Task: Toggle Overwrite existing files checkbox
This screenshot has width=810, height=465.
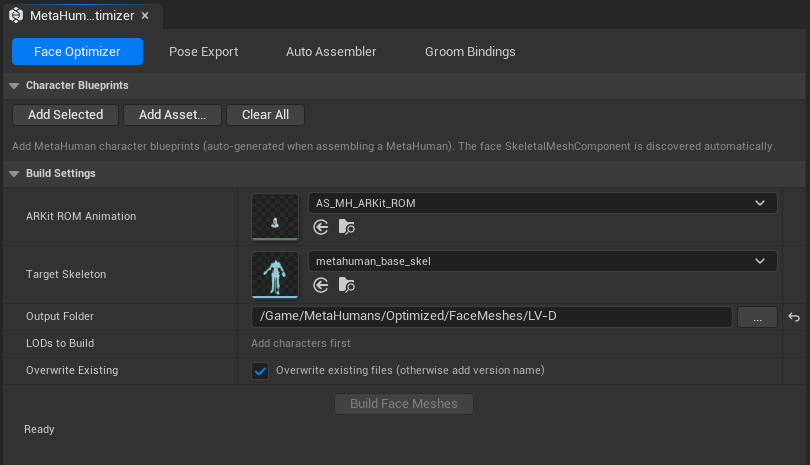Action: [260, 370]
